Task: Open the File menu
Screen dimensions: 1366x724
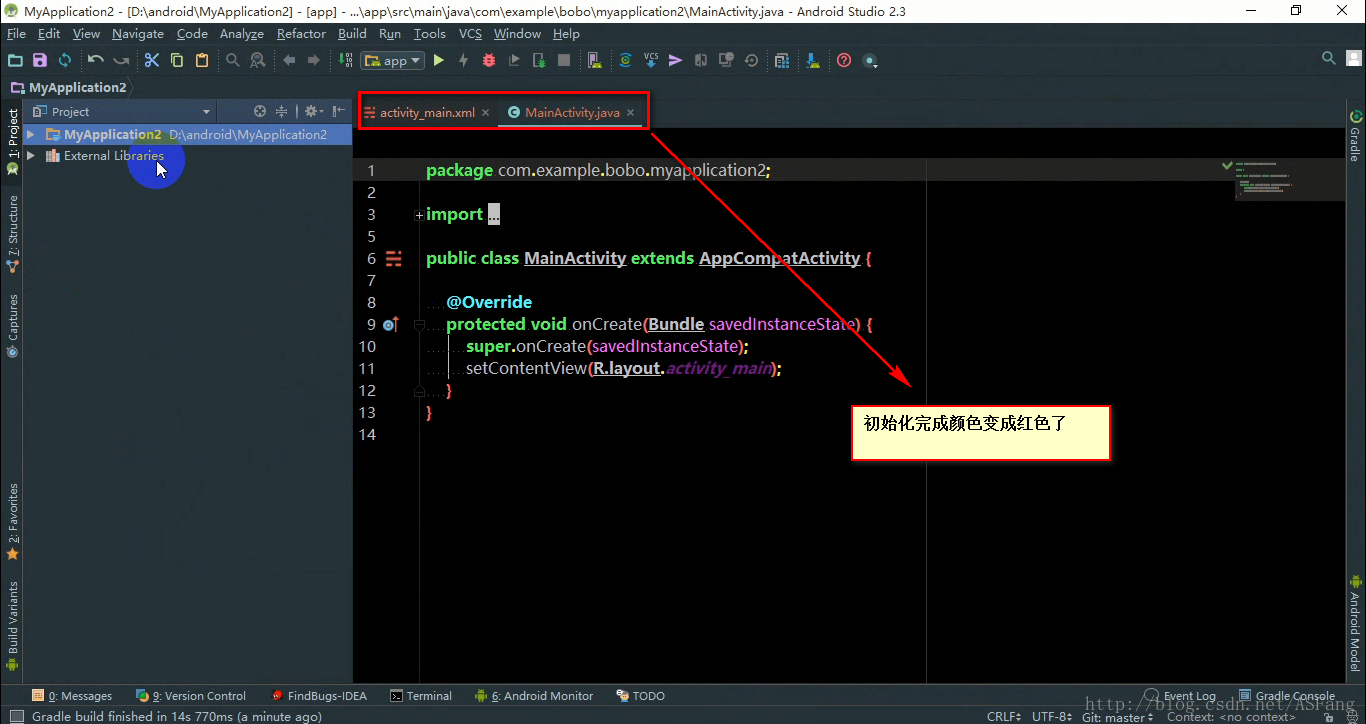Action: coord(16,33)
